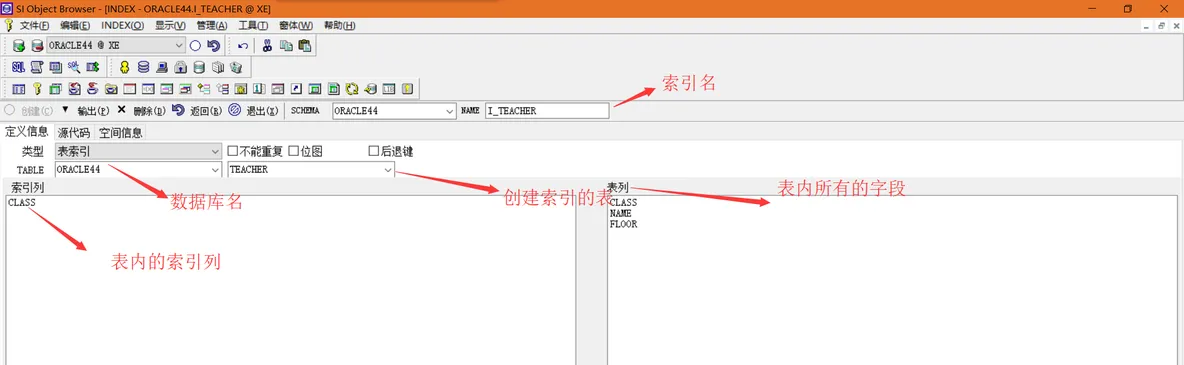
Task: Open the 编辑(E) menu
Action: click(75, 26)
